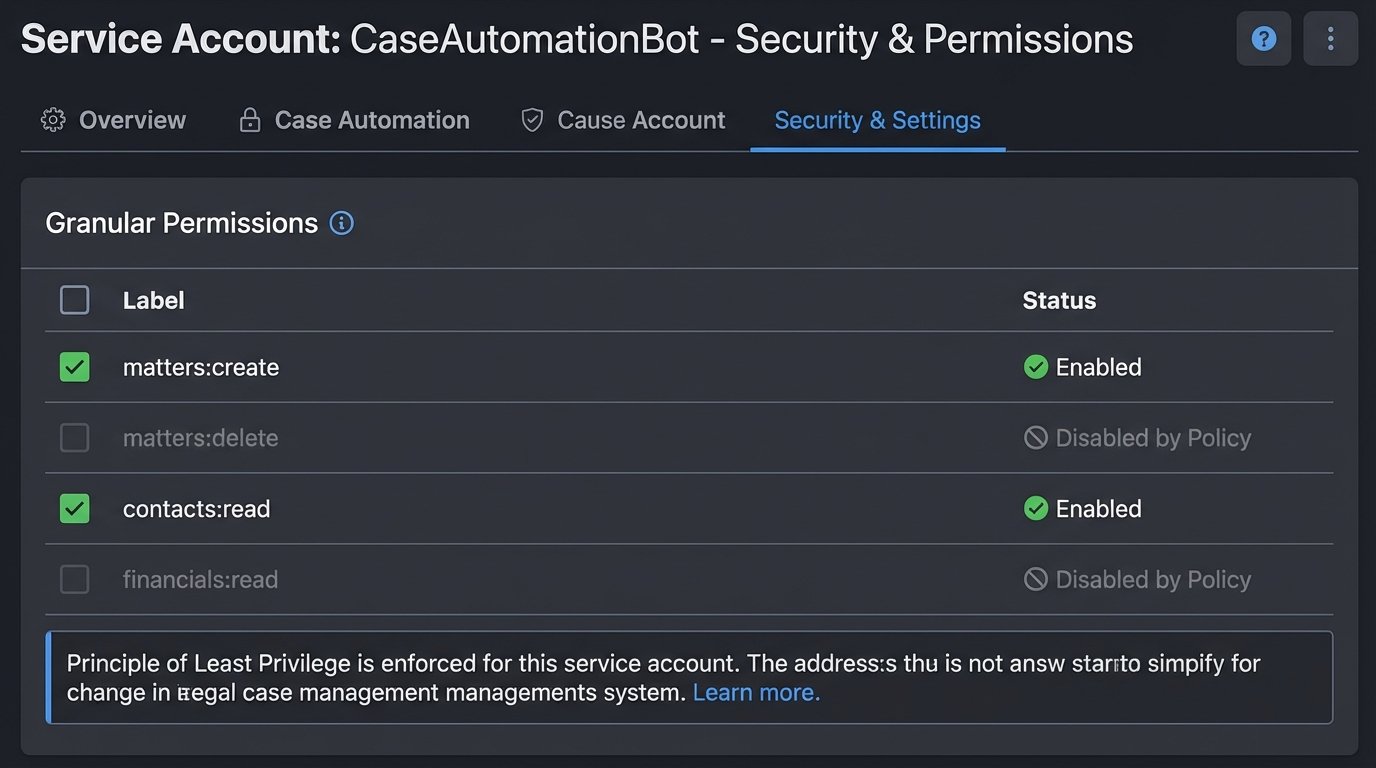Click the Label column header

(x=153, y=299)
